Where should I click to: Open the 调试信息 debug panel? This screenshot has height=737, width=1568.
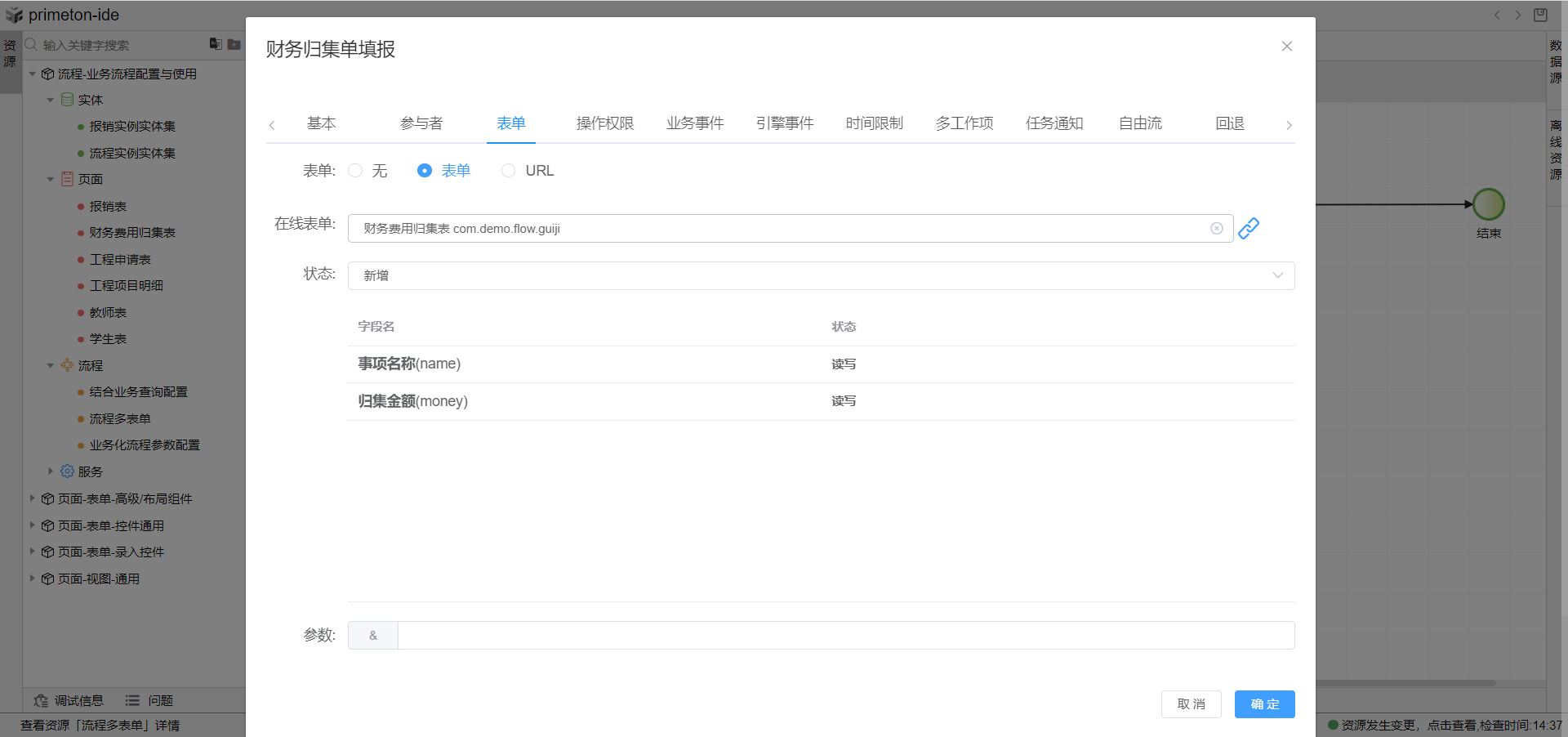pos(69,700)
